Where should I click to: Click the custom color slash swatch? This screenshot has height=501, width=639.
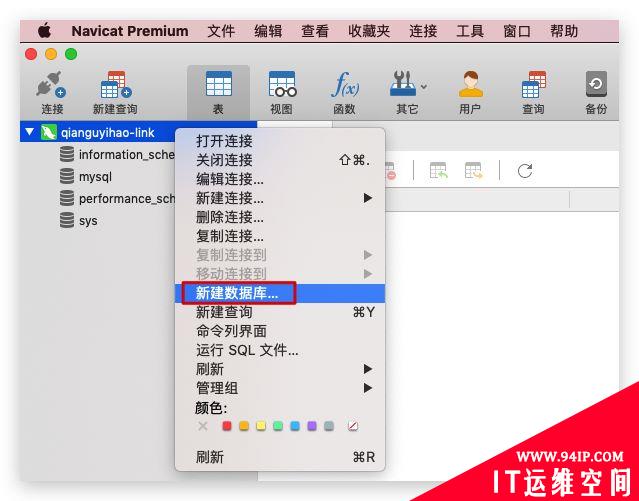coord(353,426)
